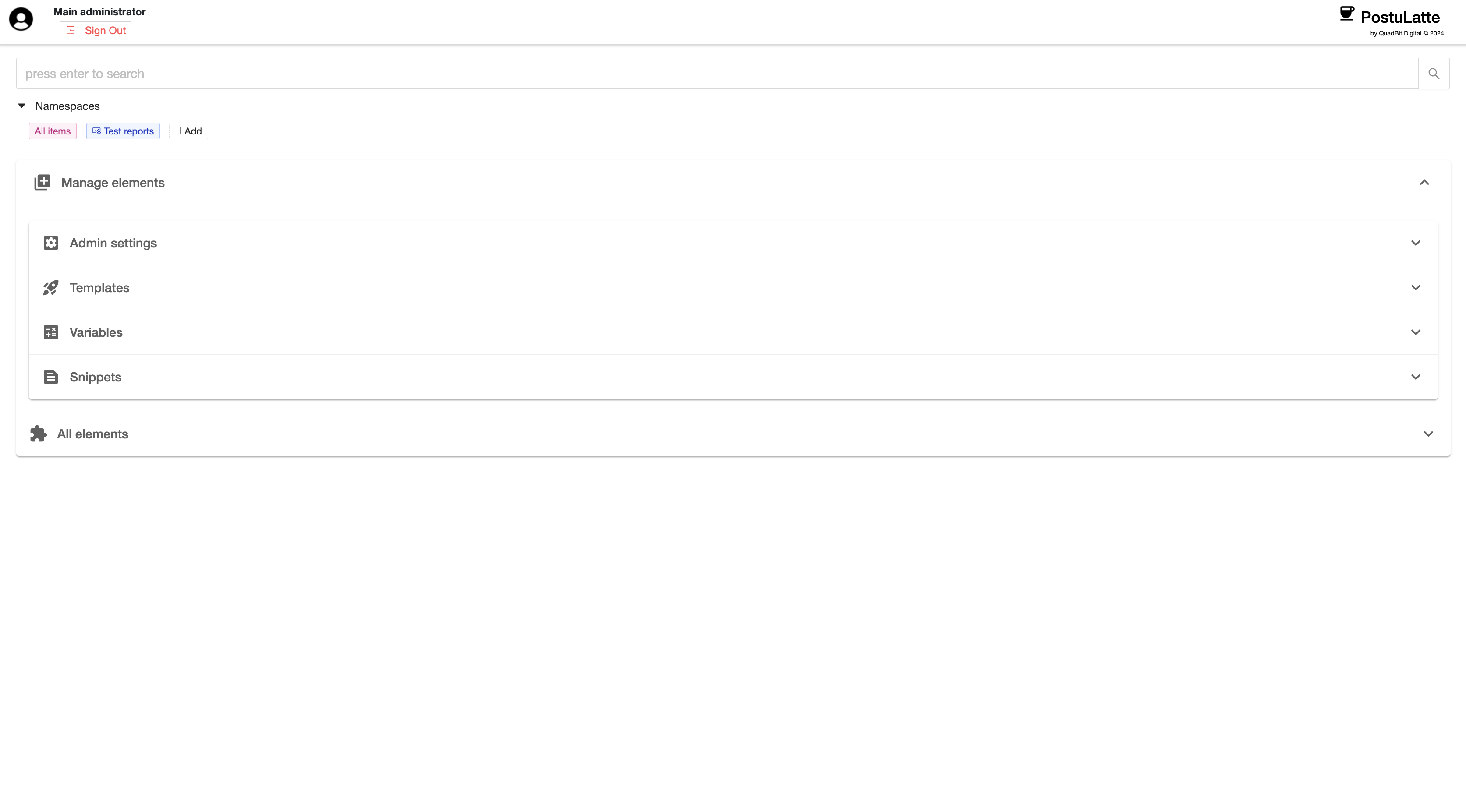Click the Main administrator avatar icon
This screenshot has width=1466, height=812.
[x=21, y=19]
